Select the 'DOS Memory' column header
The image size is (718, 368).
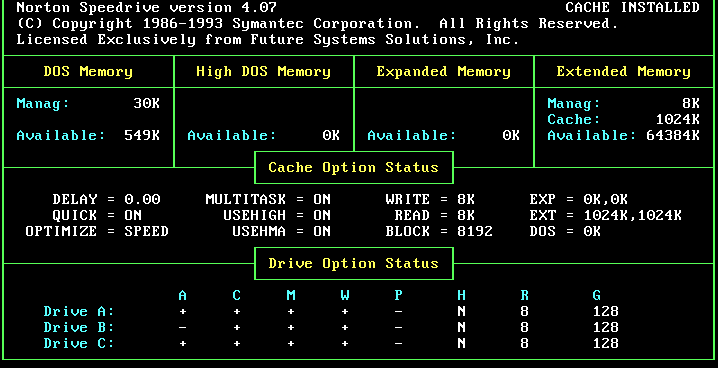coord(88,72)
